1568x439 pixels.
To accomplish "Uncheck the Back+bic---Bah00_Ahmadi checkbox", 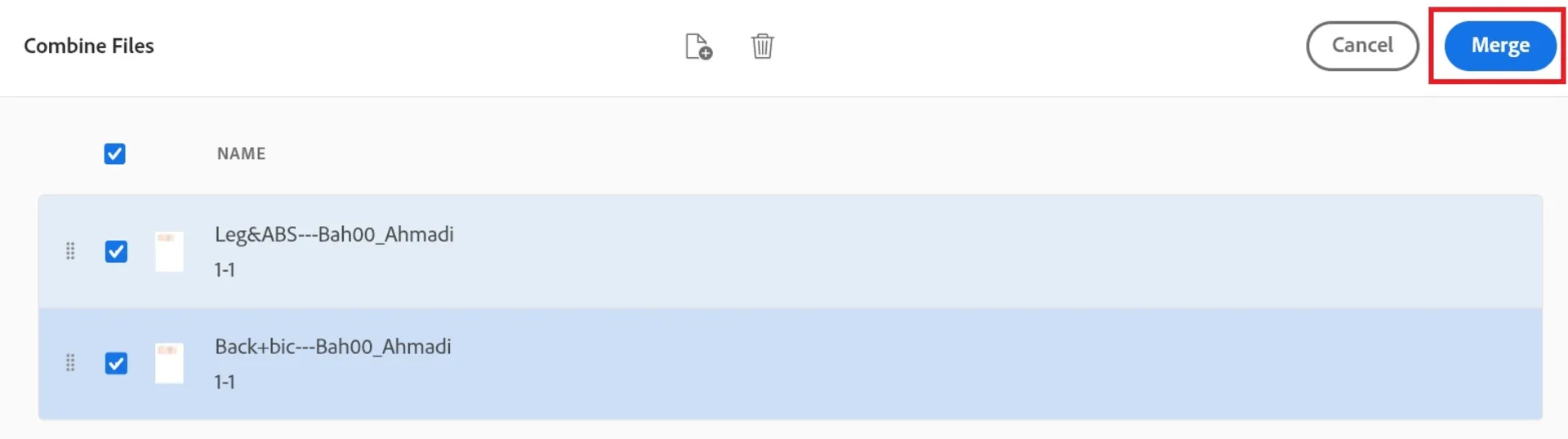I will pyautogui.click(x=116, y=363).
